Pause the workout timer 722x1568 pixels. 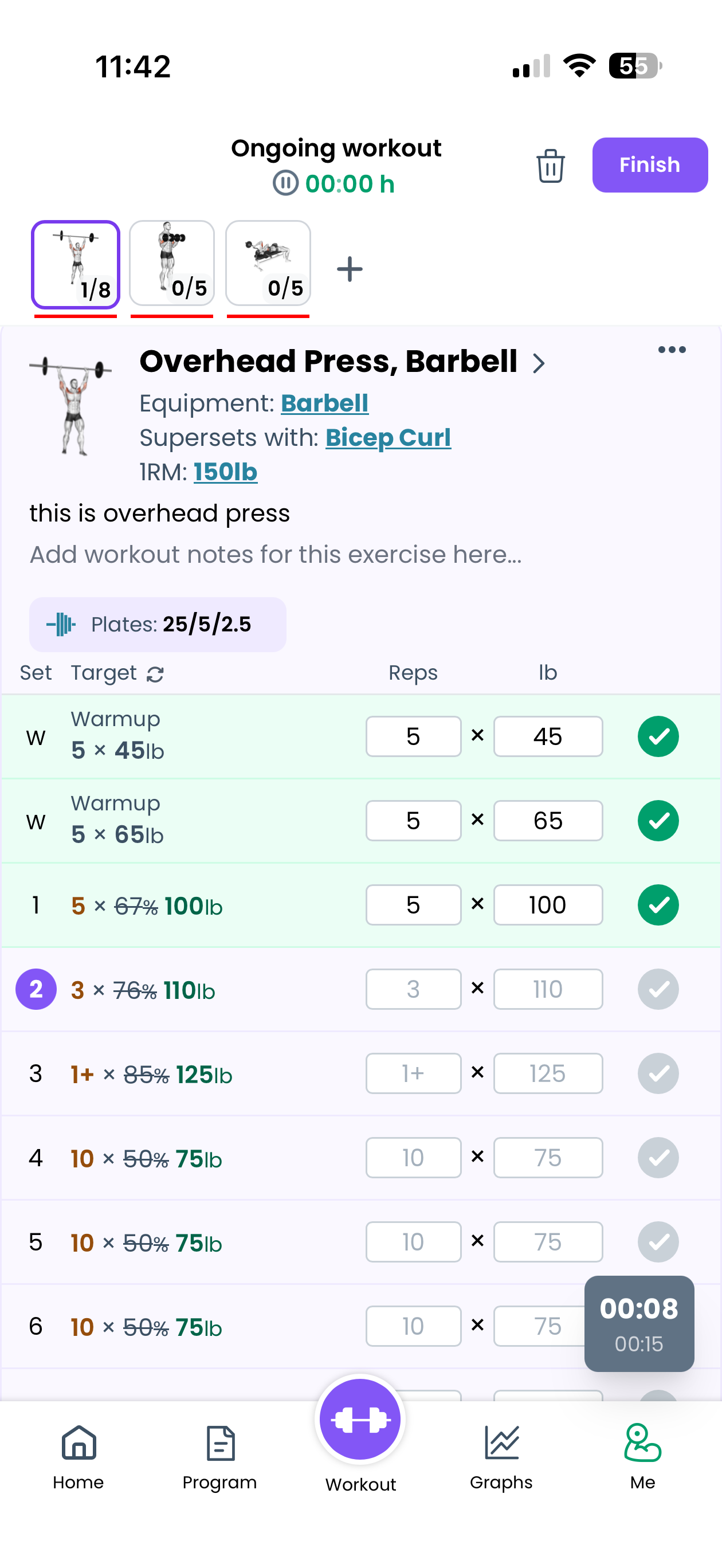[x=285, y=183]
